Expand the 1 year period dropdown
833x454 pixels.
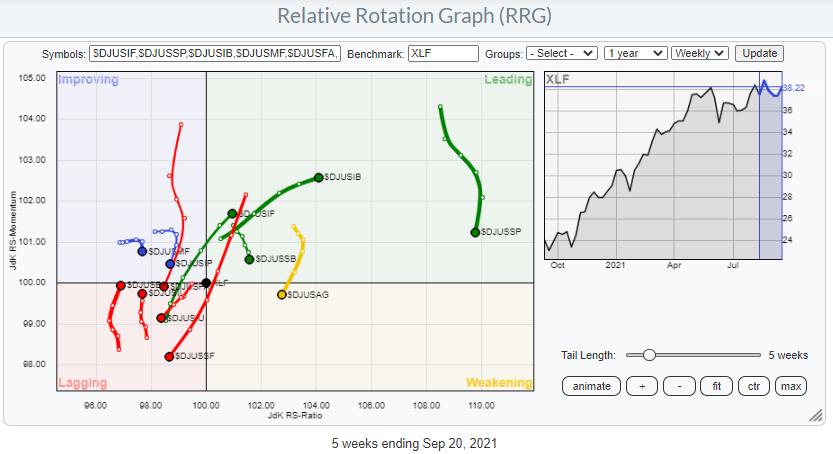coord(637,53)
